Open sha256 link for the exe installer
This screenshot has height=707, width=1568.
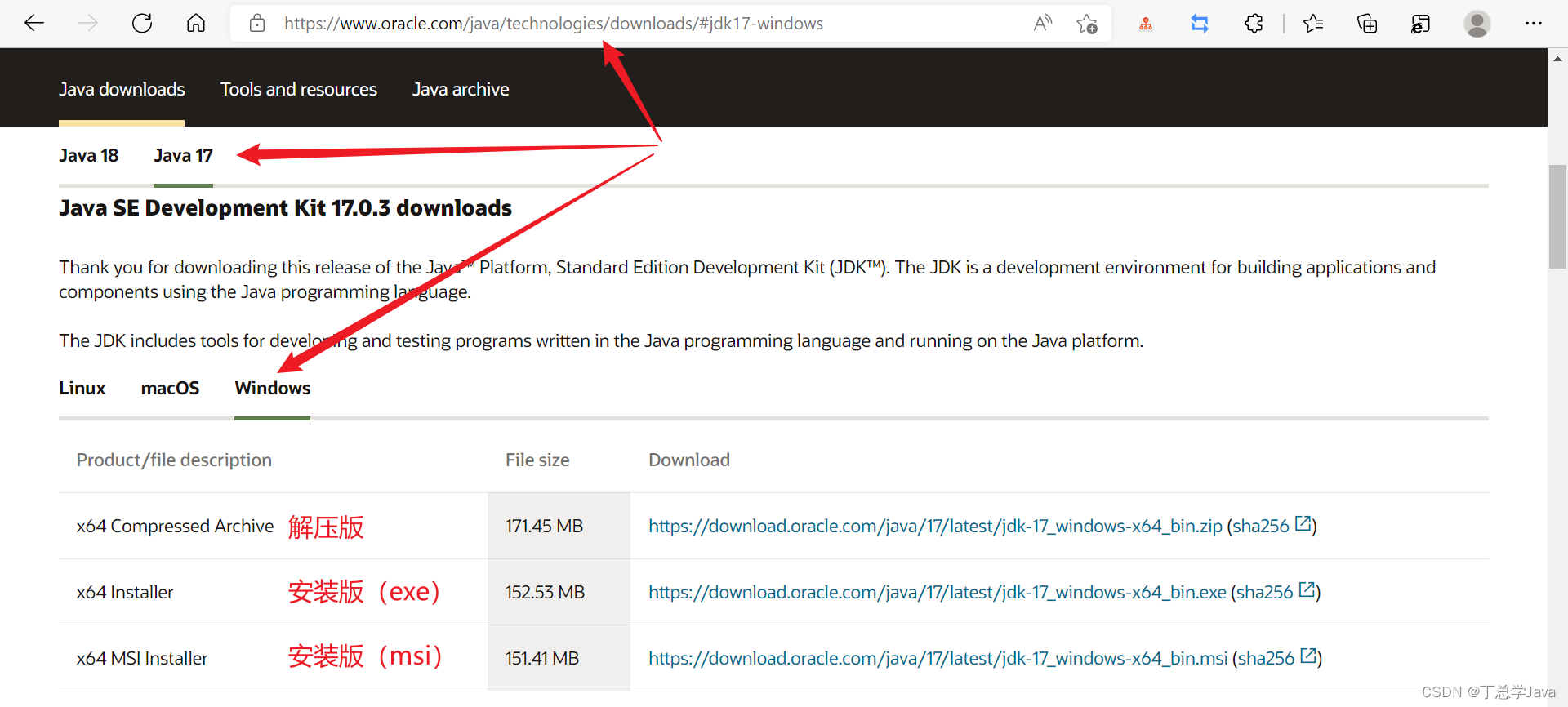coord(1276,592)
